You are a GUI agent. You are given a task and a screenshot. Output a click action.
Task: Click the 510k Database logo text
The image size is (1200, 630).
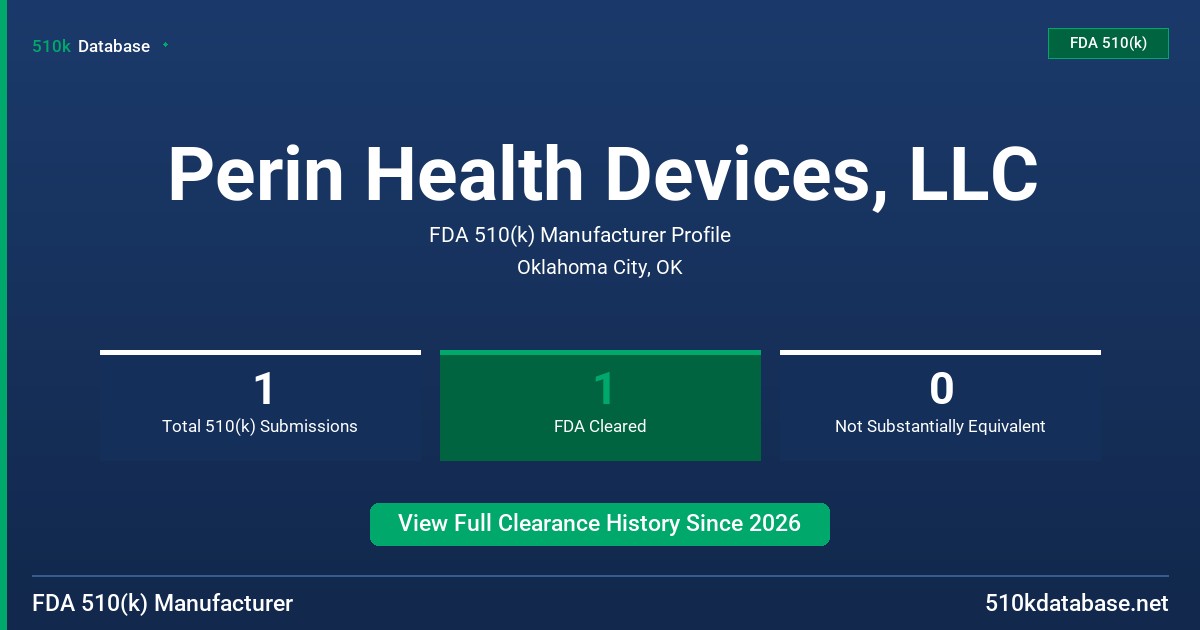(x=91, y=46)
